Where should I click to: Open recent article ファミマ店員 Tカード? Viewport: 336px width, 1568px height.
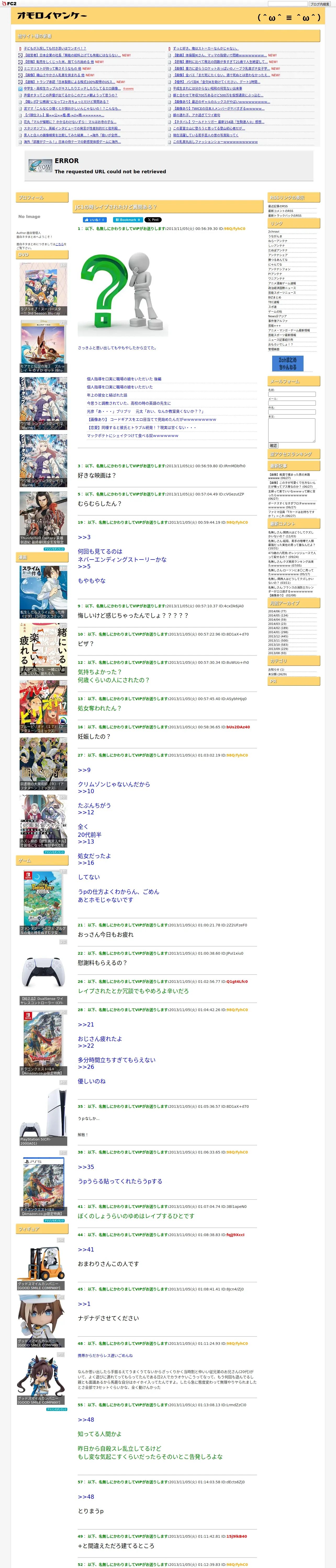[x=292, y=514]
